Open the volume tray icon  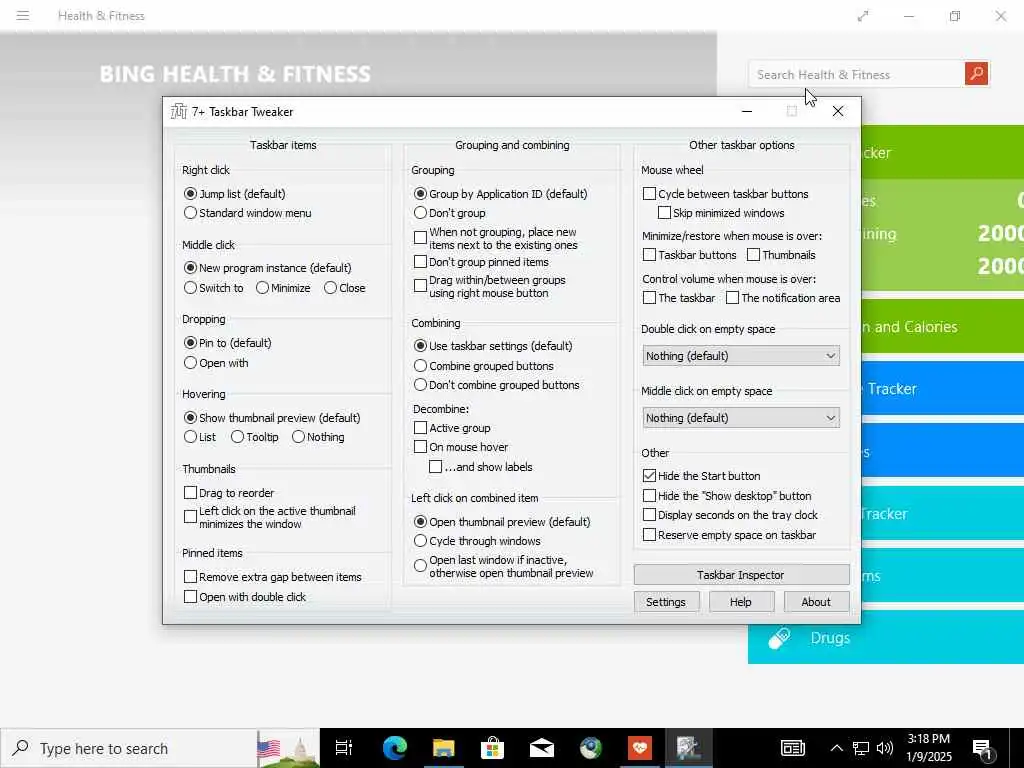885,748
